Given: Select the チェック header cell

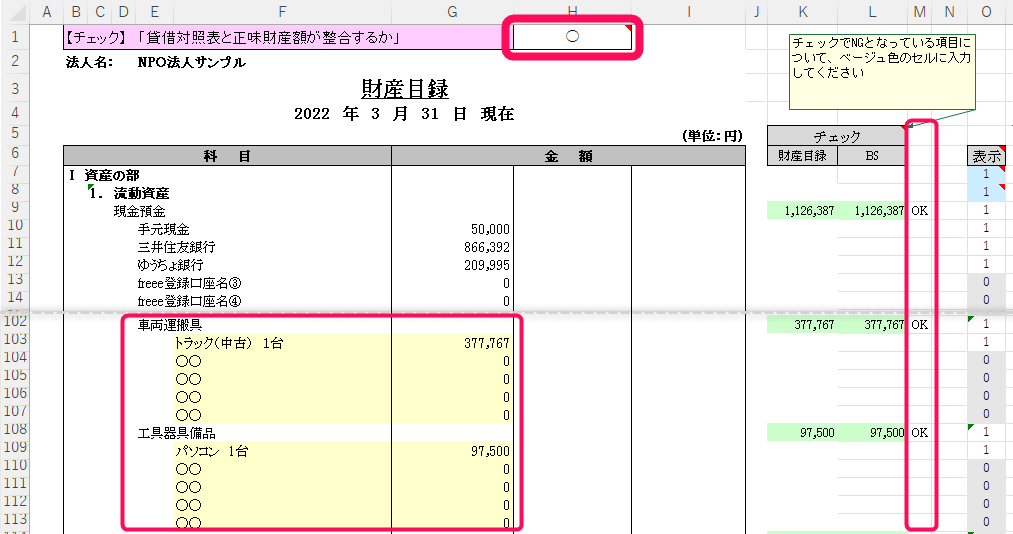Looking at the screenshot, I should pos(837,136).
